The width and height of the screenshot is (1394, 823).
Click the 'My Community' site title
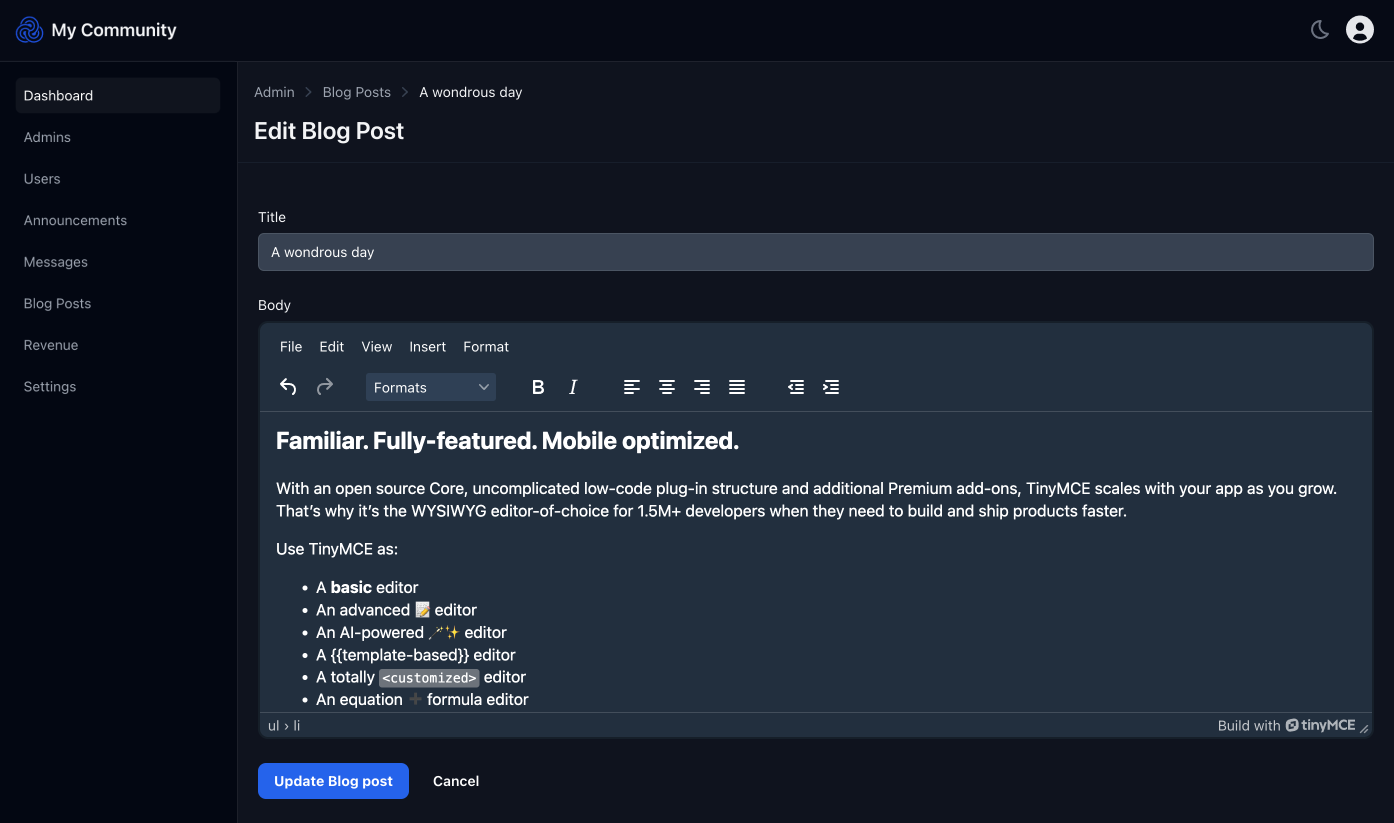pos(114,30)
